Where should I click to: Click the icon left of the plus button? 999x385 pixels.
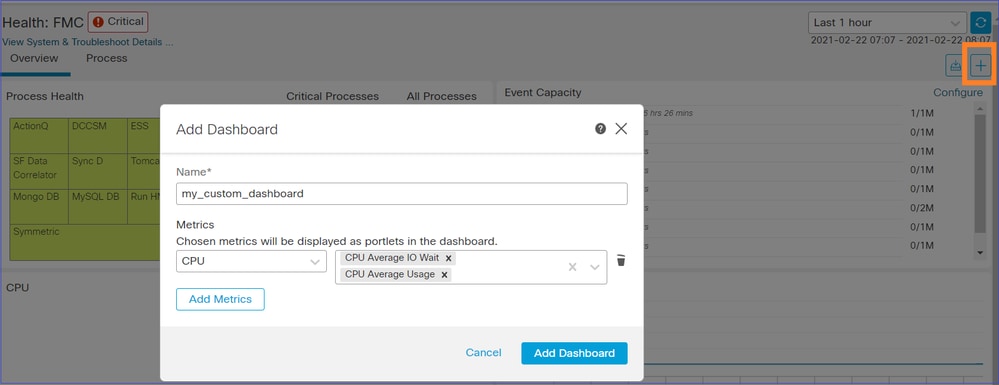point(956,65)
